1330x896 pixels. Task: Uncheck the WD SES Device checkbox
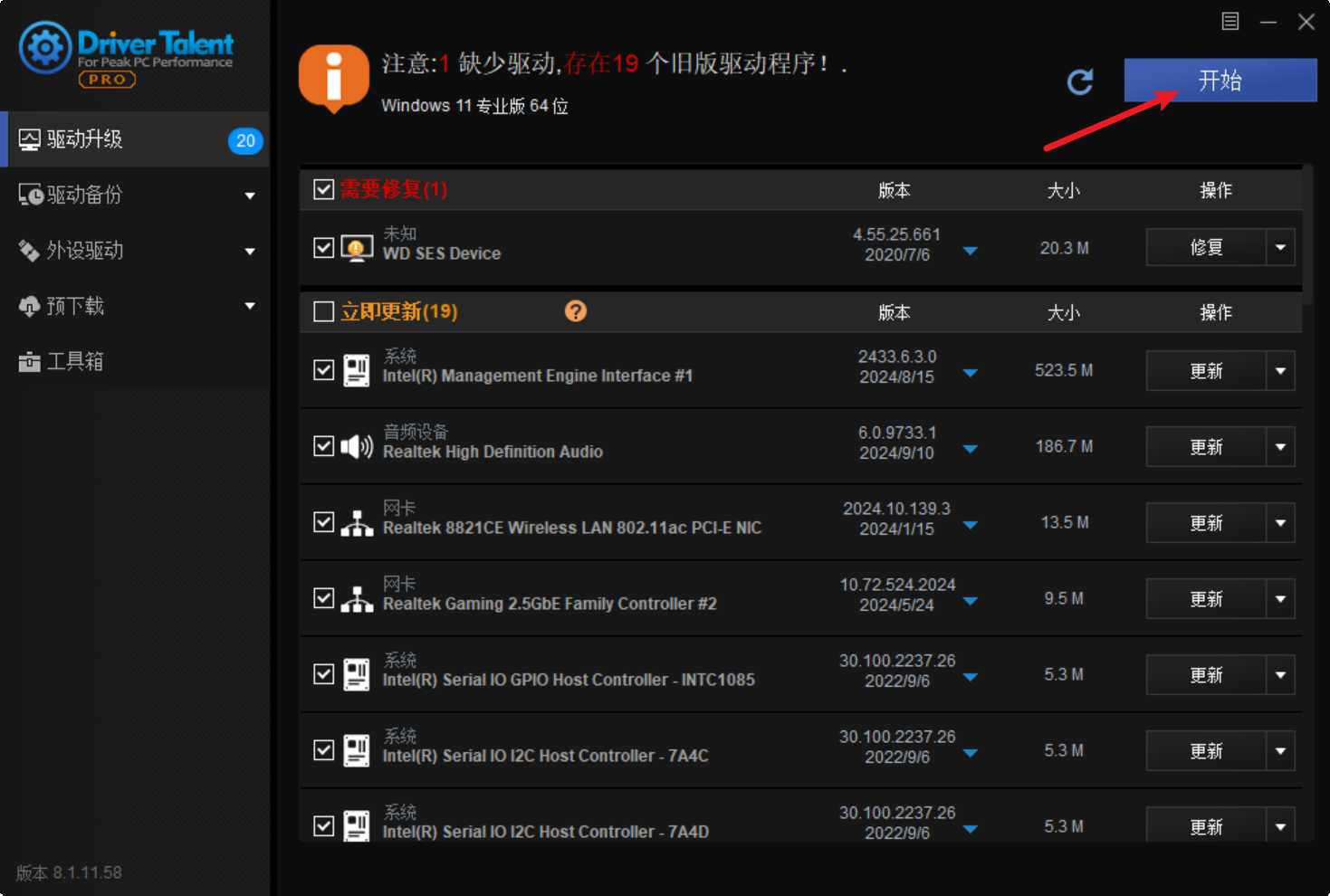pos(323,247)
